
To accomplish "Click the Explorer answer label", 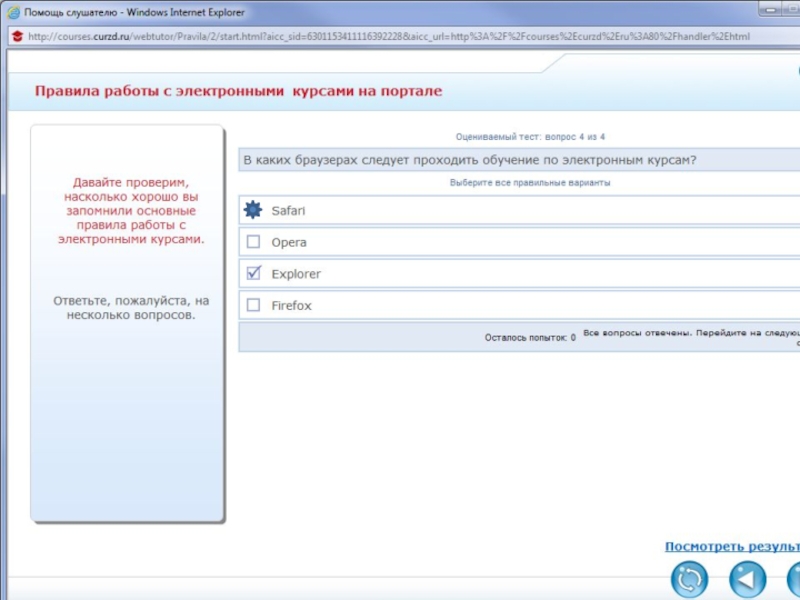I will 296,274.
